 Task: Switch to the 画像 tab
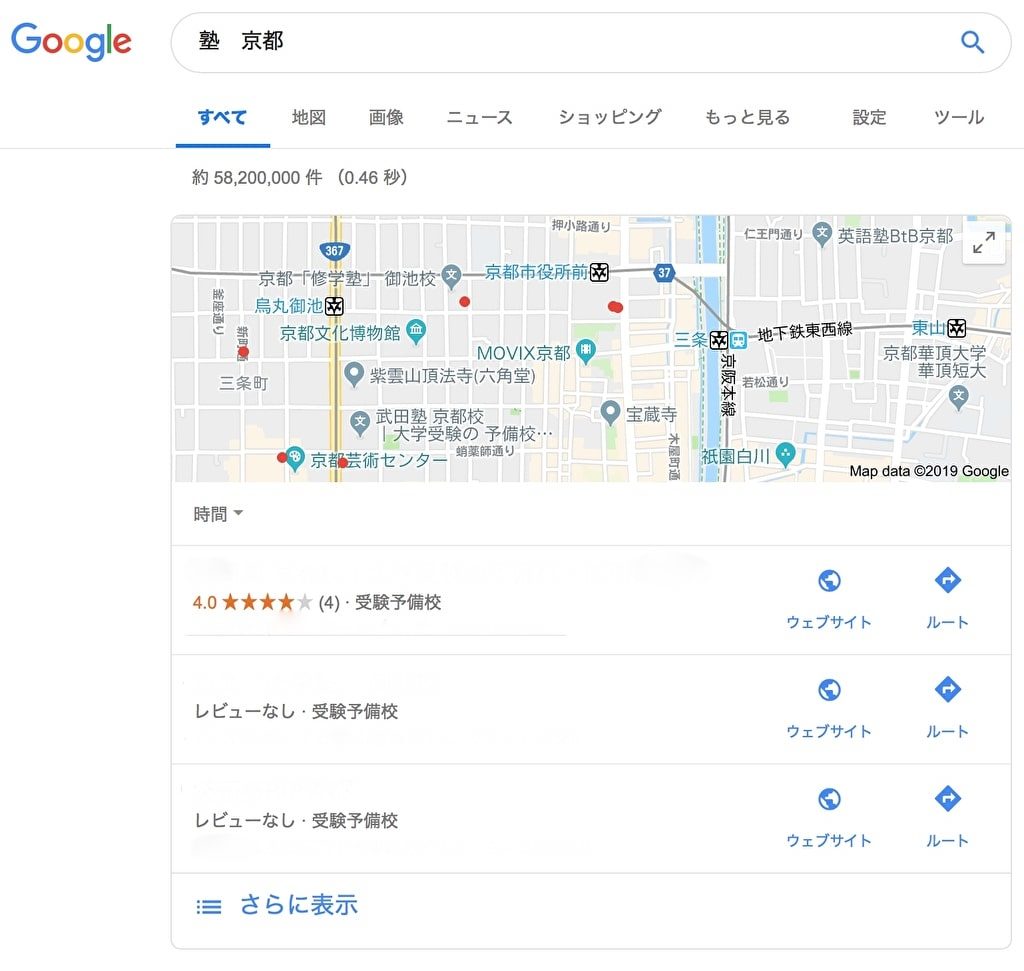(386, 117)
